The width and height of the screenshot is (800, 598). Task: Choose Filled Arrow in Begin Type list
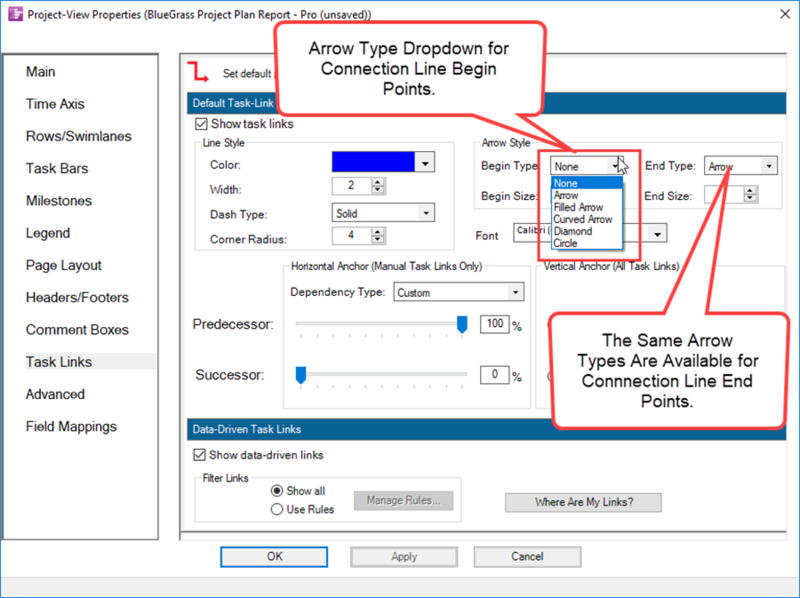[587, 207]
